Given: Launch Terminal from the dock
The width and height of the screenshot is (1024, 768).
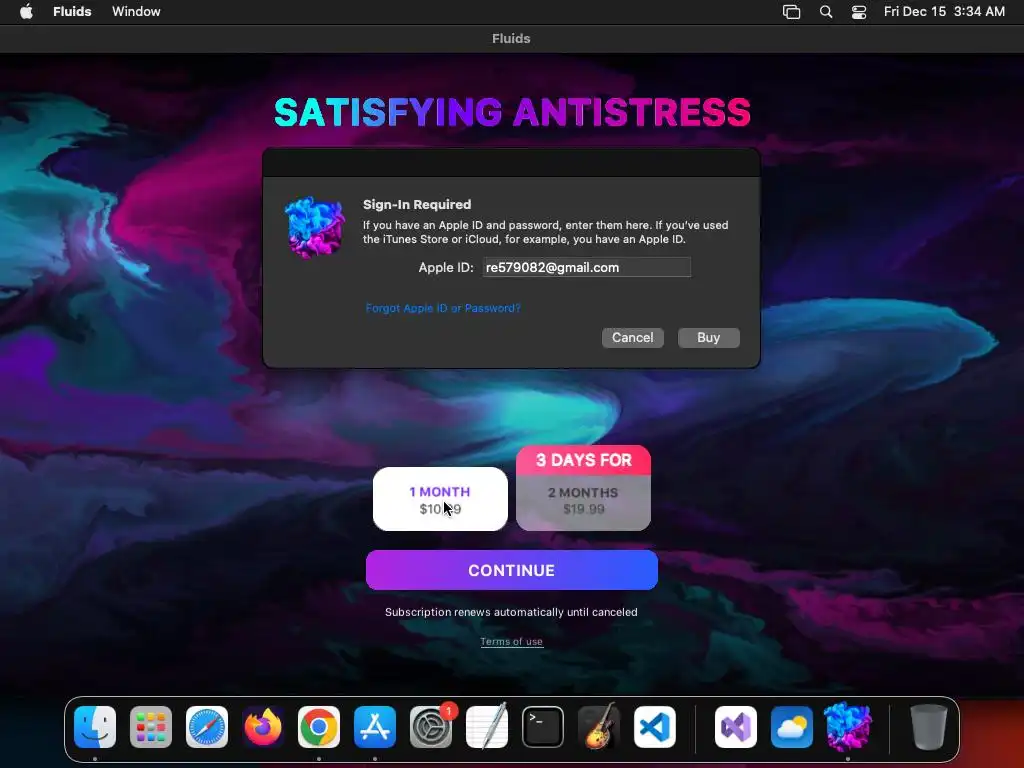Looking at the screenshot, I should coord(543,727).
